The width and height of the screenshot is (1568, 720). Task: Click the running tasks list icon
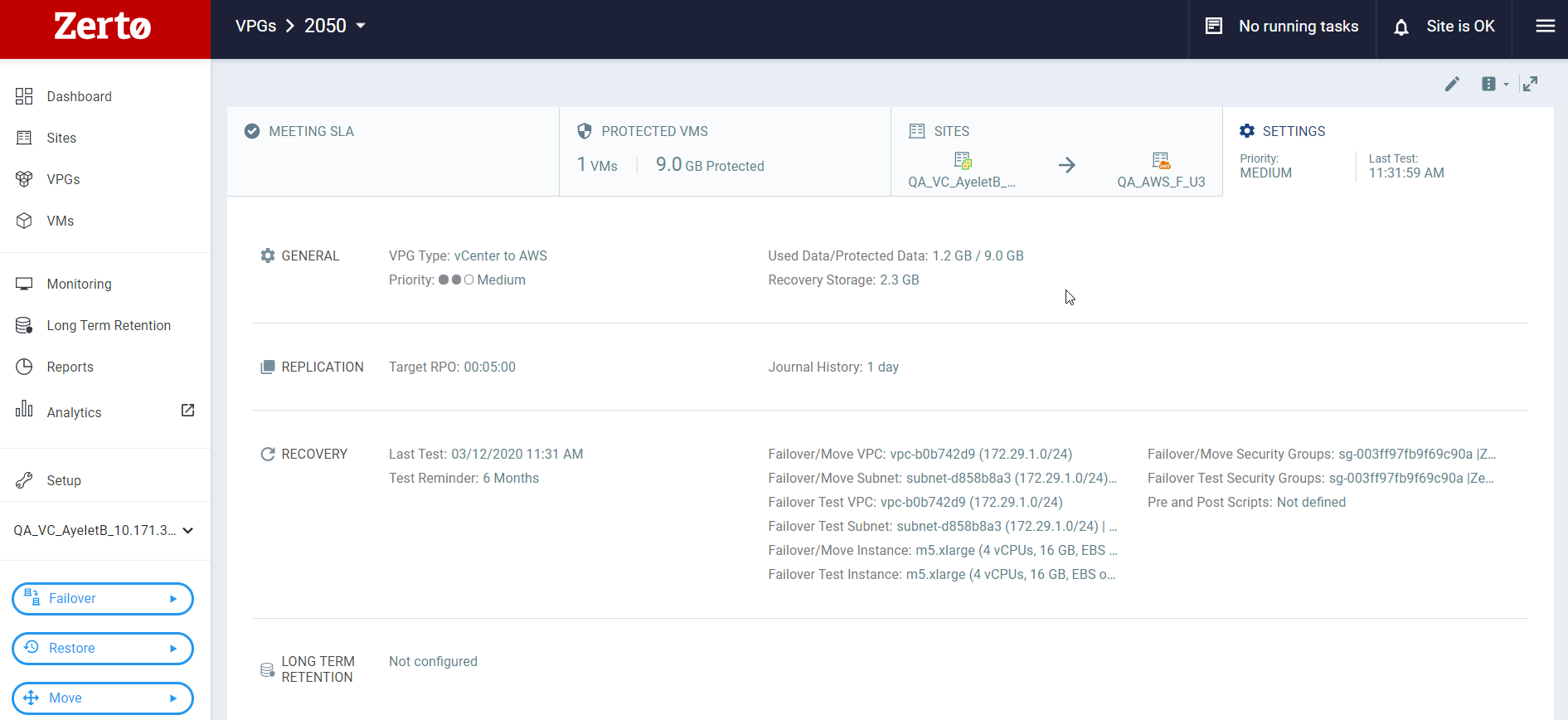click(1214, 26)
